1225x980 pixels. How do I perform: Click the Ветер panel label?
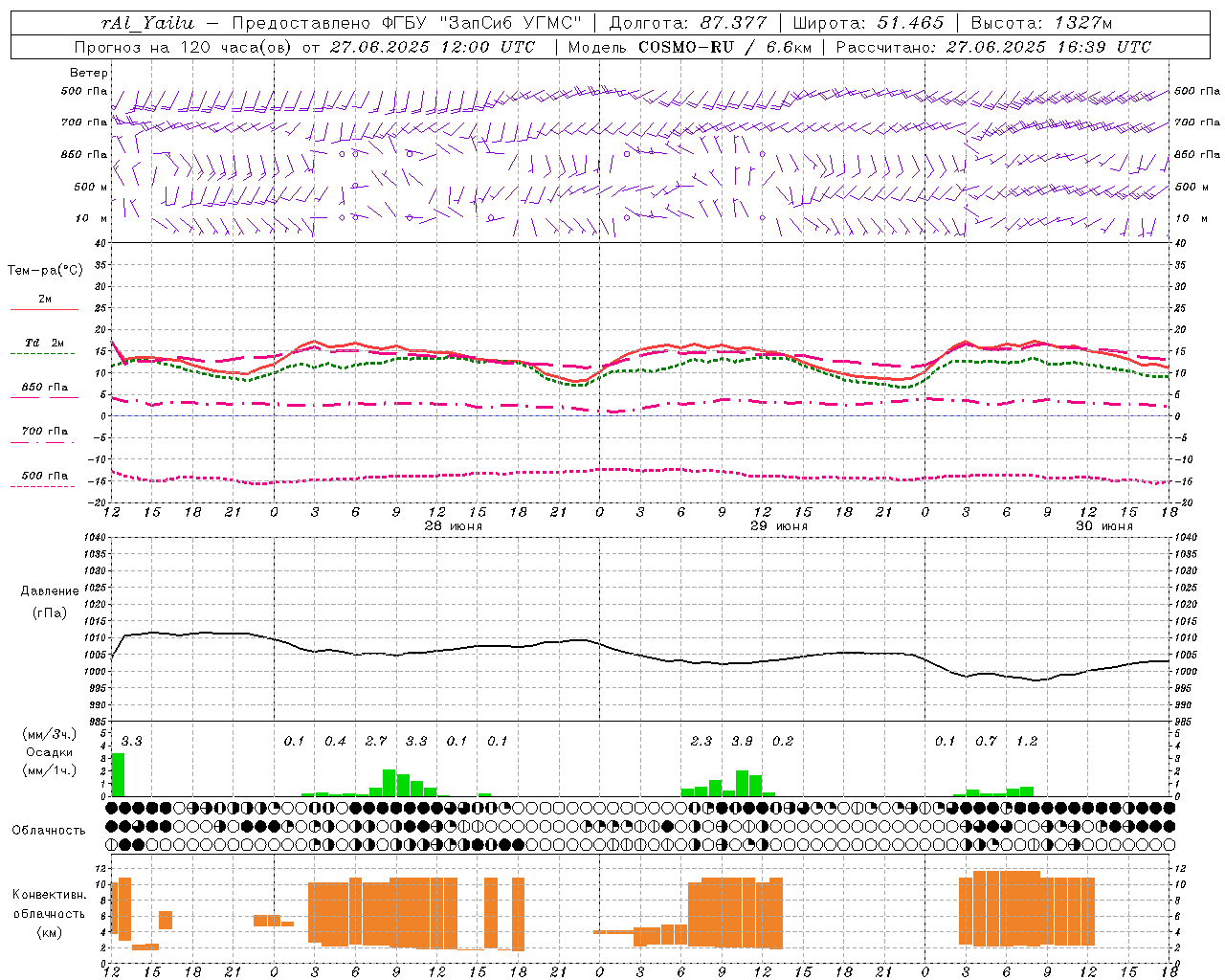89,73
